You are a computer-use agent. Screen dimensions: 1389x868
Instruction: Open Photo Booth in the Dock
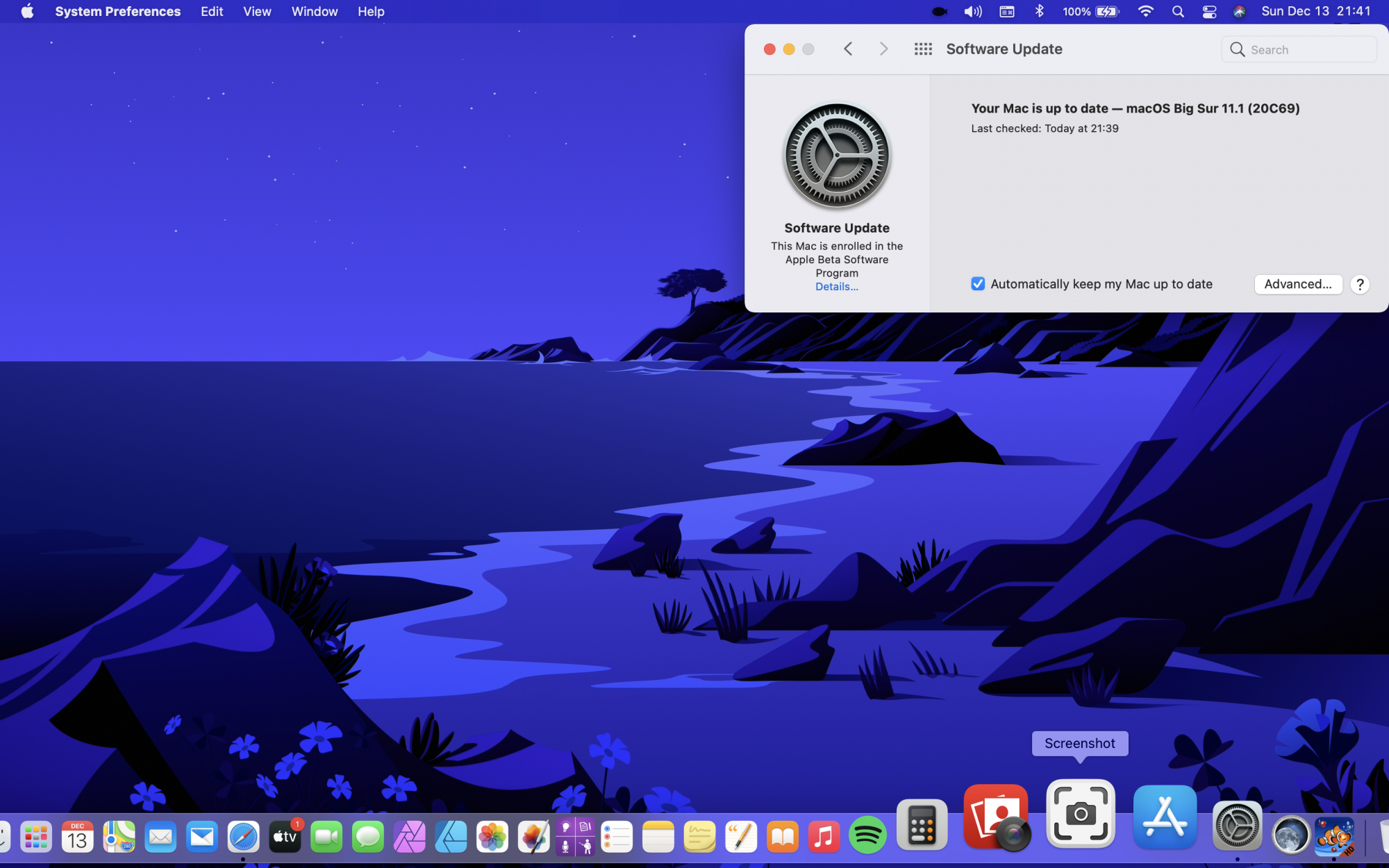coord(996,817)
